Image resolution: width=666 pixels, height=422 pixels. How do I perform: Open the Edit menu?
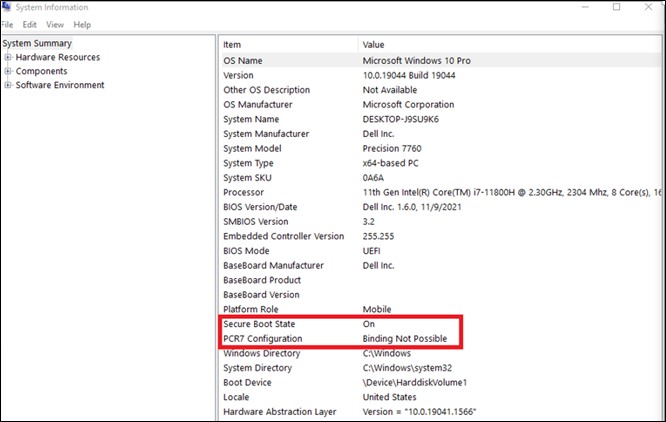click(30, 24)
